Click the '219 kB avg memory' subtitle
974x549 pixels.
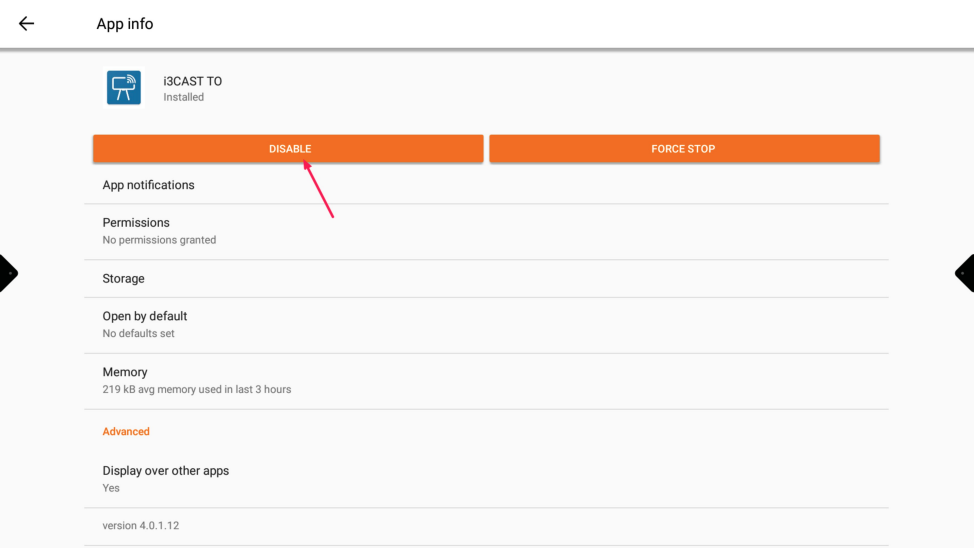197,390
